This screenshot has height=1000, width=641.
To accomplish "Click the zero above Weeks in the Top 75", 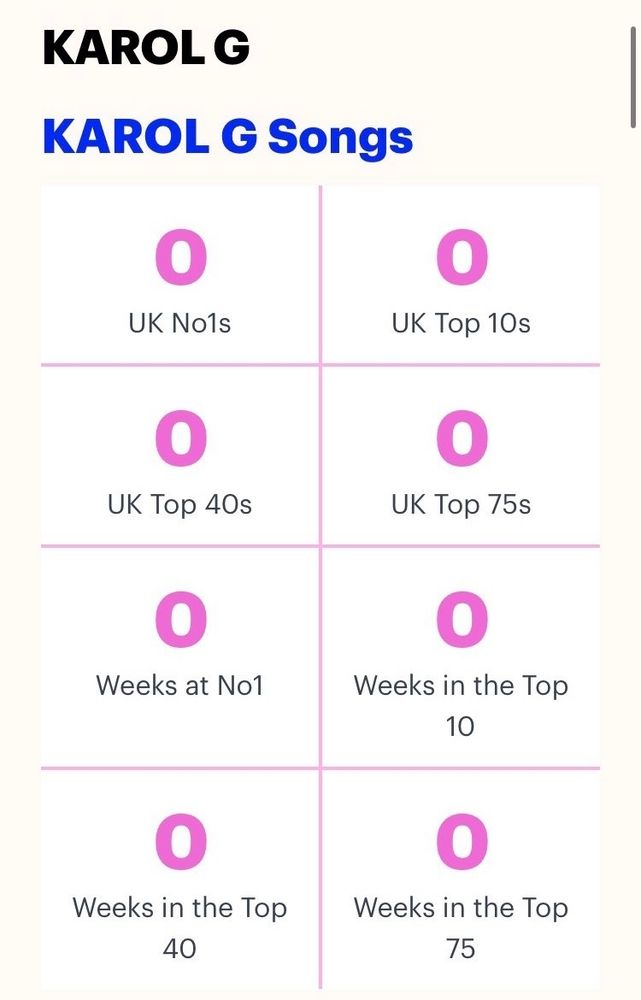I will [x=462, y=841].
